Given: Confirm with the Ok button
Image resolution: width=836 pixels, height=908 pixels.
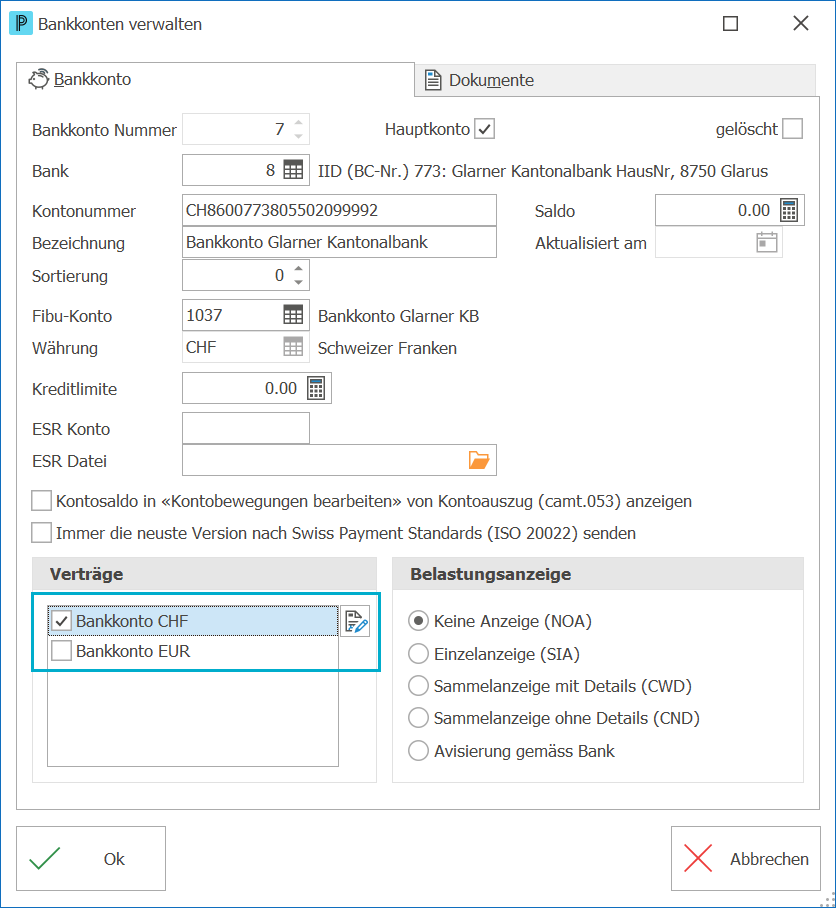Looking at the screenshot, I should tap(91, 858).
